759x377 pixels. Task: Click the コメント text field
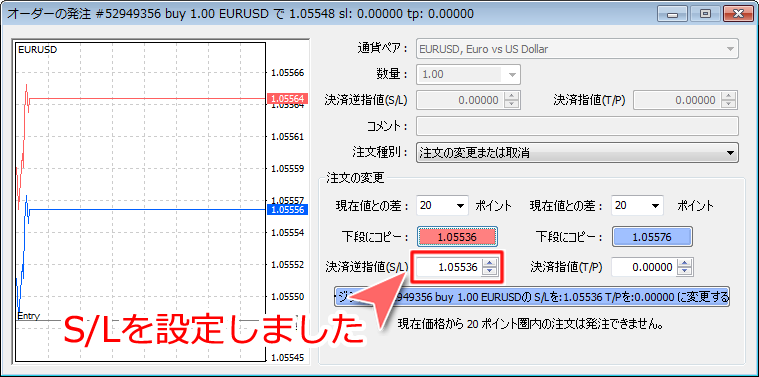(x=577, y=126)
